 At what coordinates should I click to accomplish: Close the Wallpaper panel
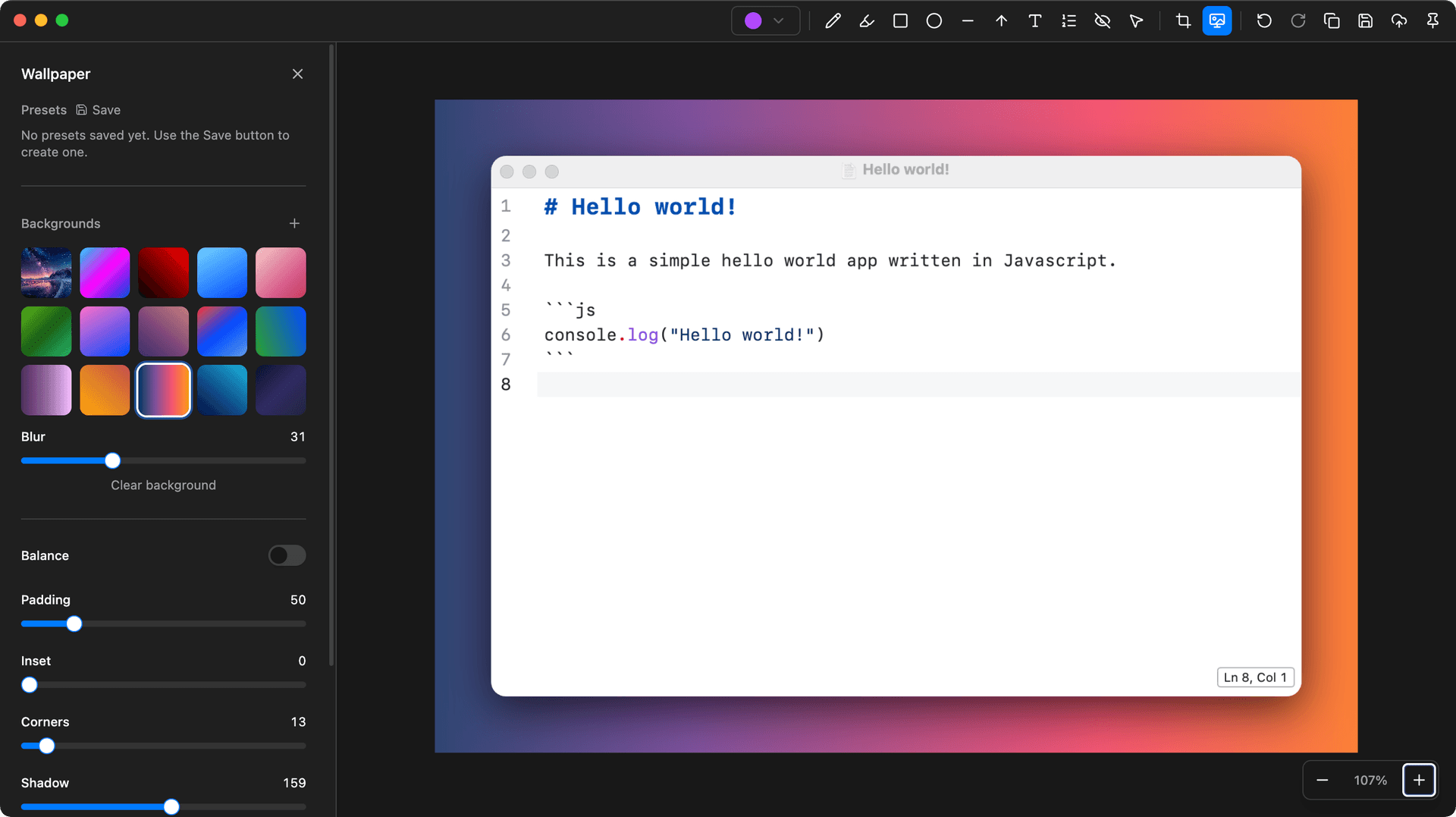coord(297,74)
